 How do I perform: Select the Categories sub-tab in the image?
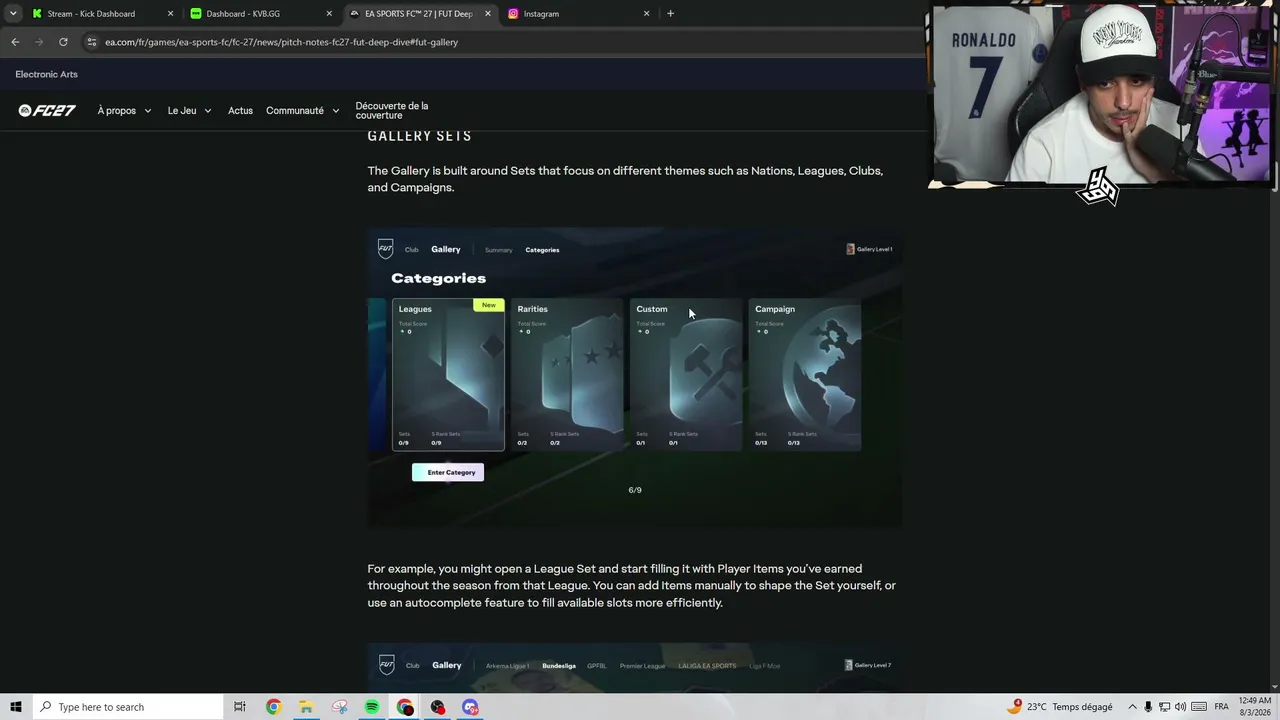(542, 250)
